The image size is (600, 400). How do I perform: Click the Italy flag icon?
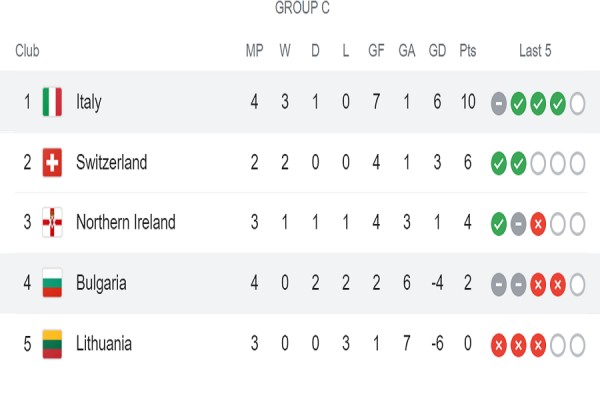tap(52, 102)
